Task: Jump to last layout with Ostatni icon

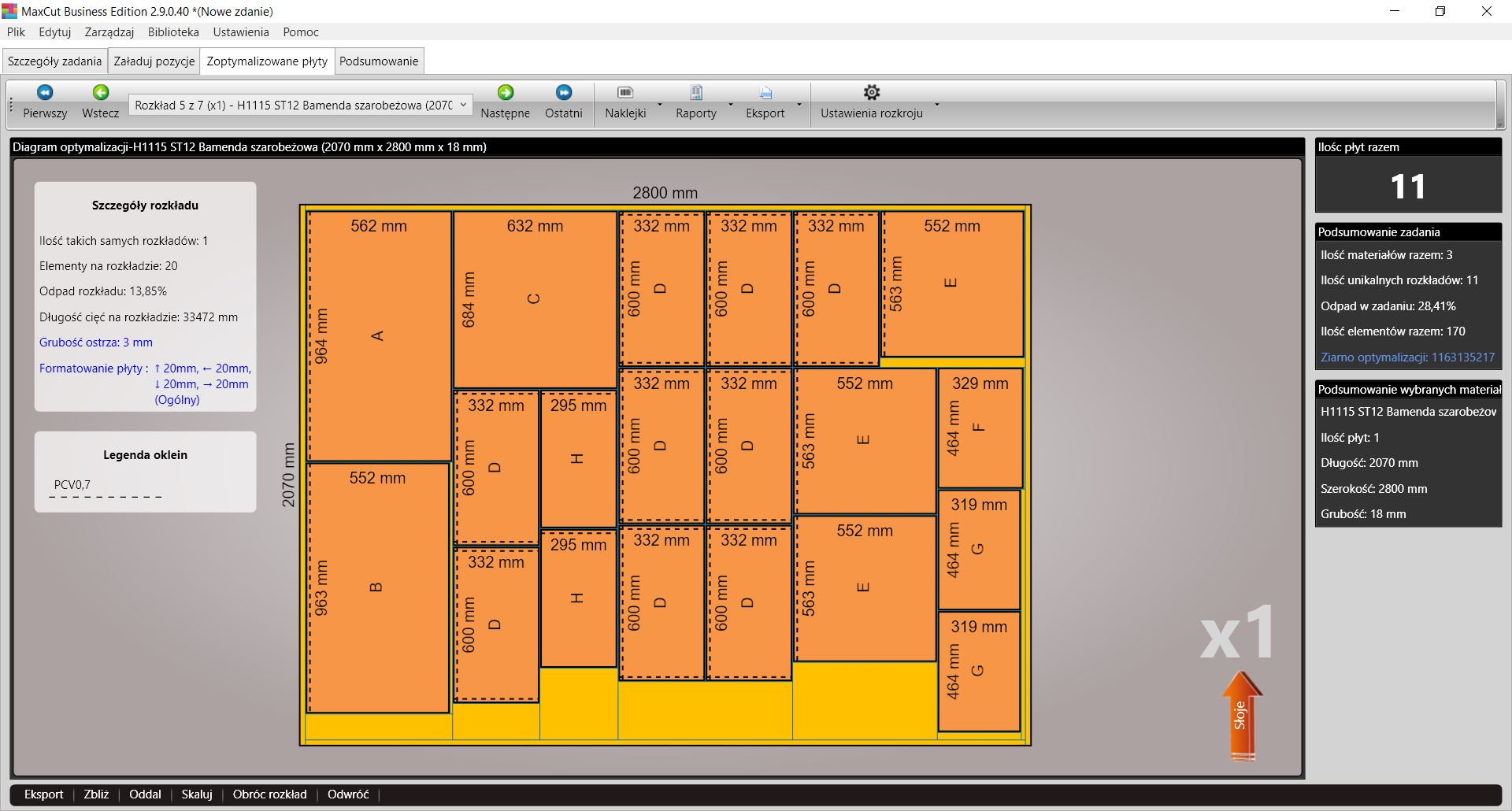Action: point(564,93)
